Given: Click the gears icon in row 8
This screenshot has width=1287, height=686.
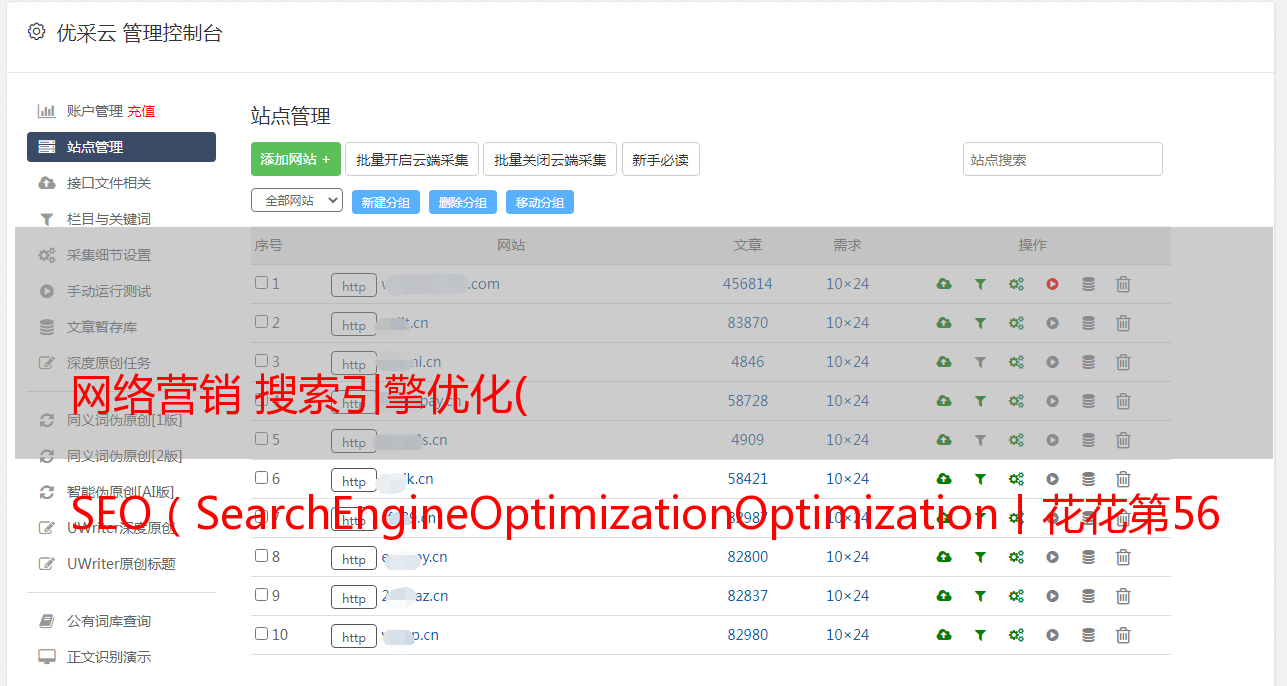Looking at the screenshot, I should pyautogui.click(x=1016, y=557).
